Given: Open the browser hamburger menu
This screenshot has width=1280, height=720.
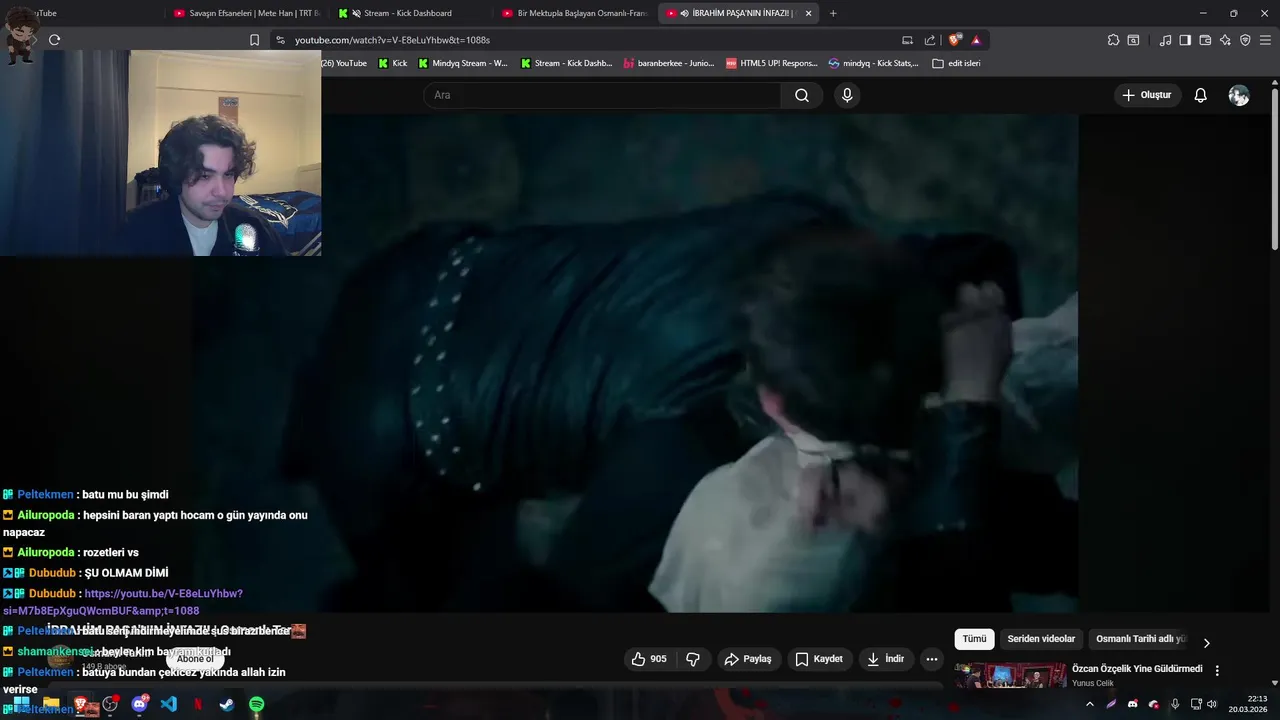Looking at the screenshot, I should [x=1265, y=40].
